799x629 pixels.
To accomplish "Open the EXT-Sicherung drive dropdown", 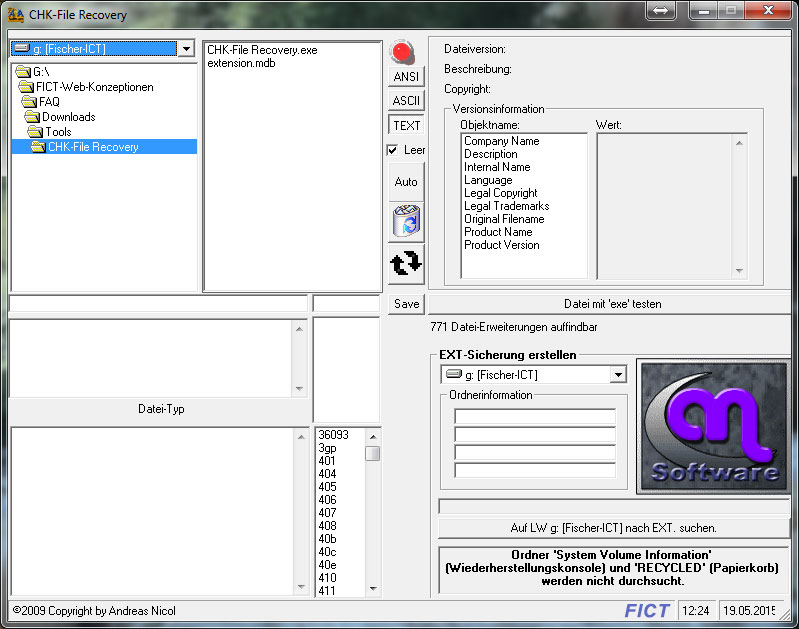I will click(x=618, y=375).
